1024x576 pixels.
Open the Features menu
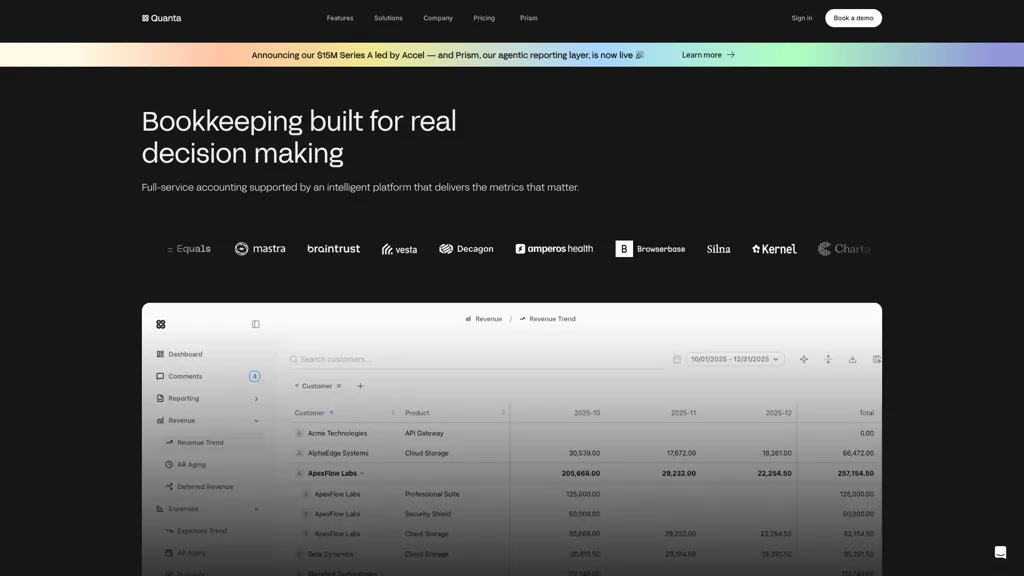[x=340, y=18]
